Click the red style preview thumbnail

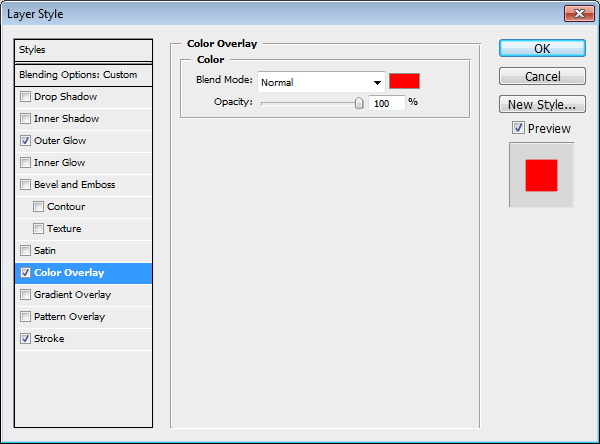[x=541, y=175]
